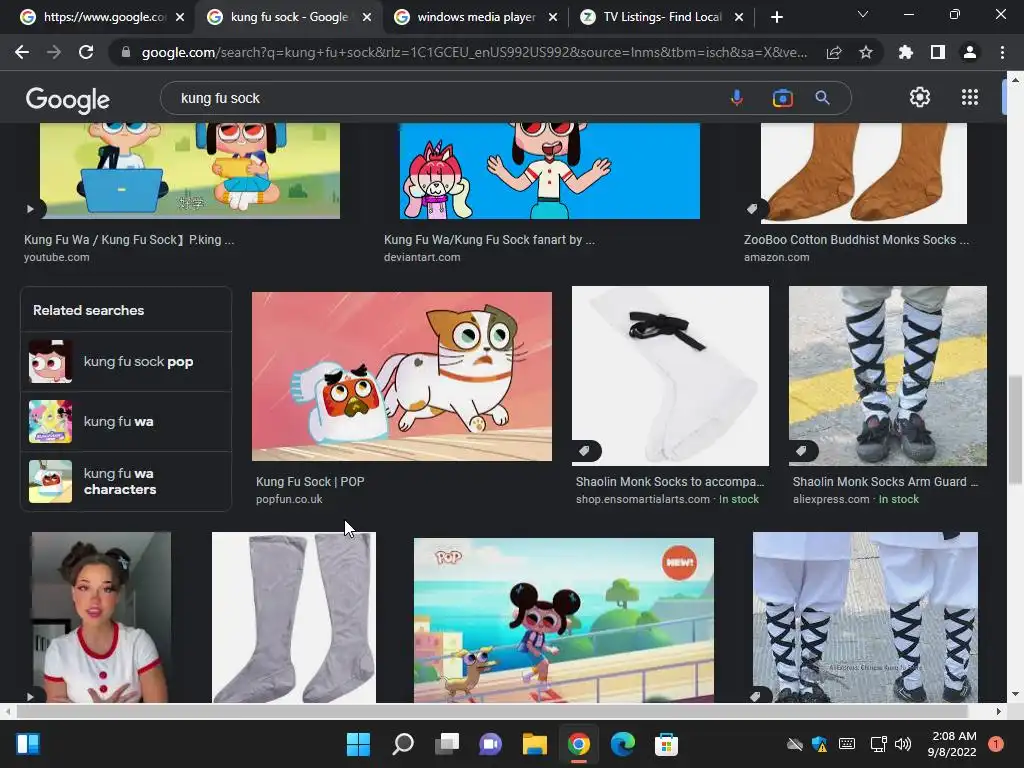Open the Shaolin Monk Socks Arm Guard image
Image resolution: width=1024 pixels, height=768 pixels.
[x=888, y=376]
